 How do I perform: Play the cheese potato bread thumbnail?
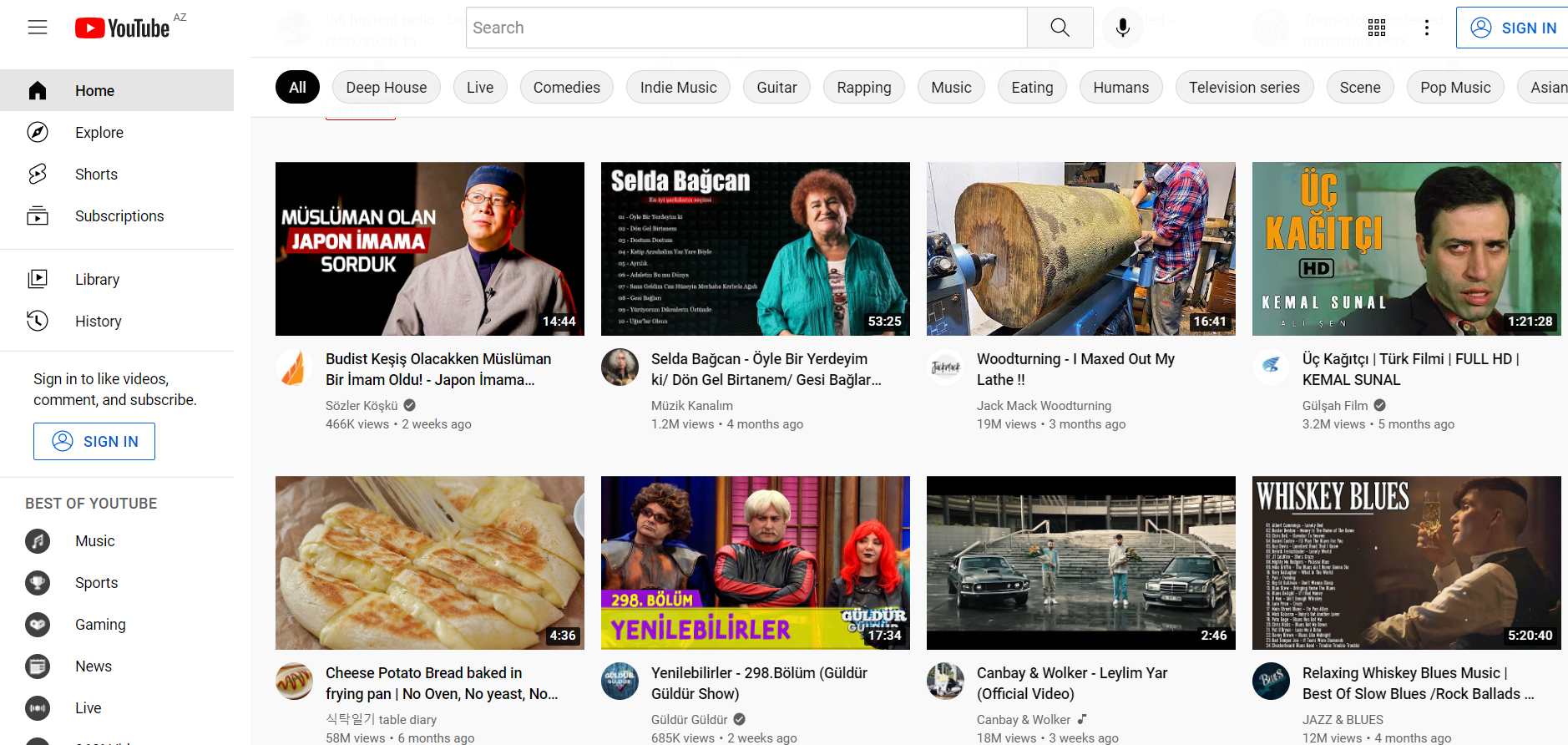coord(430,563)
